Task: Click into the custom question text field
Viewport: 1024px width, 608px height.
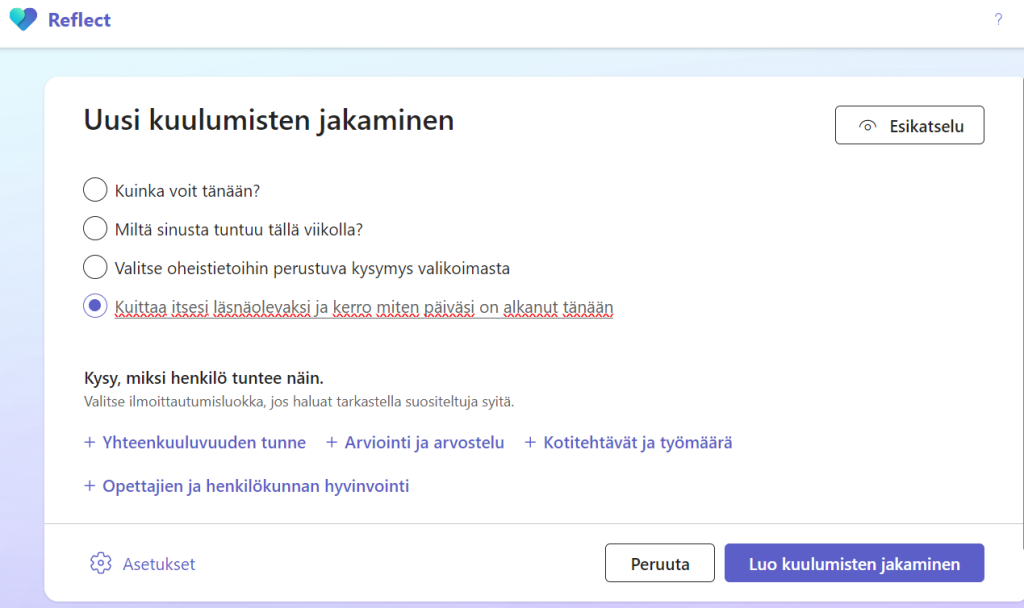Action: click(x=364, y=307)
